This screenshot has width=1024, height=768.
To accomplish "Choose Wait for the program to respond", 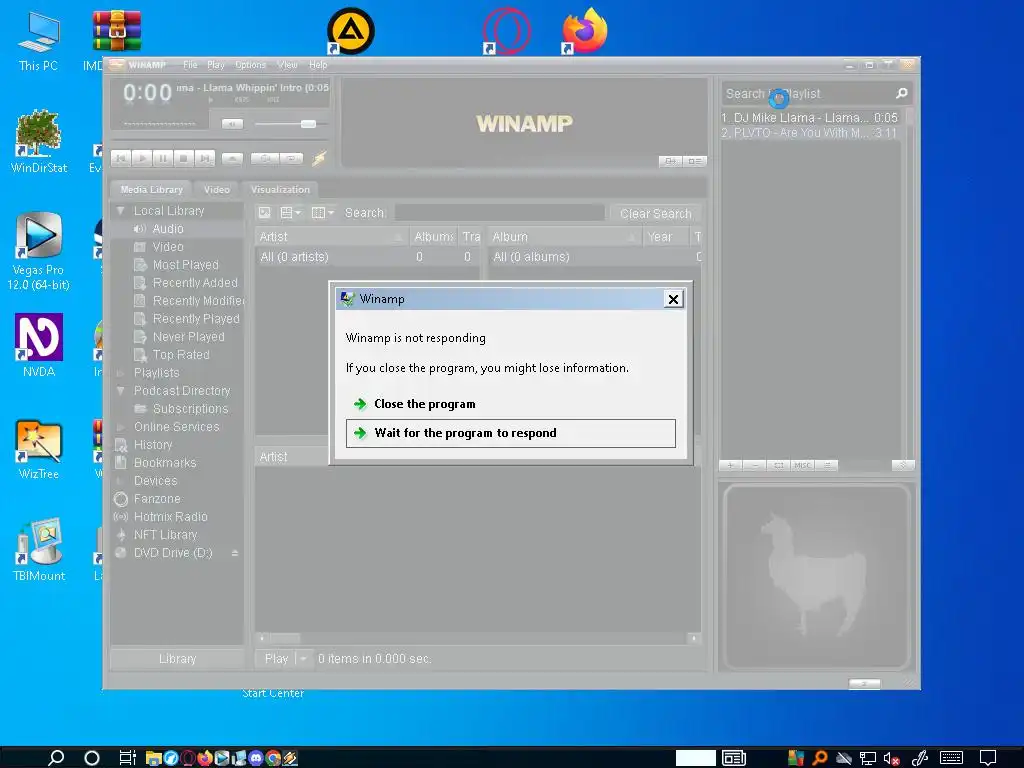I will point(510,433).
